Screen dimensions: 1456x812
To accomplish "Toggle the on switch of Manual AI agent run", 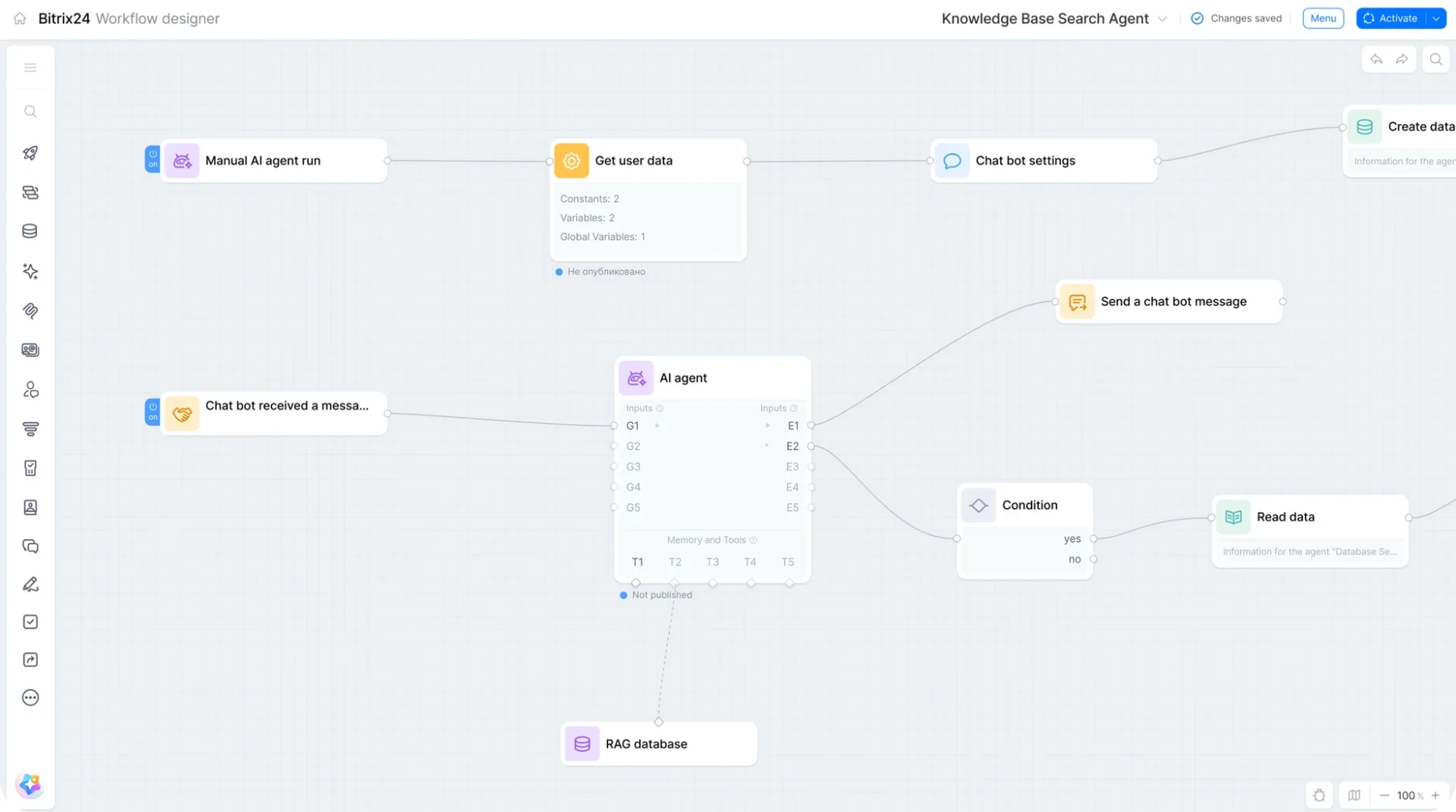I will point(152,159).
